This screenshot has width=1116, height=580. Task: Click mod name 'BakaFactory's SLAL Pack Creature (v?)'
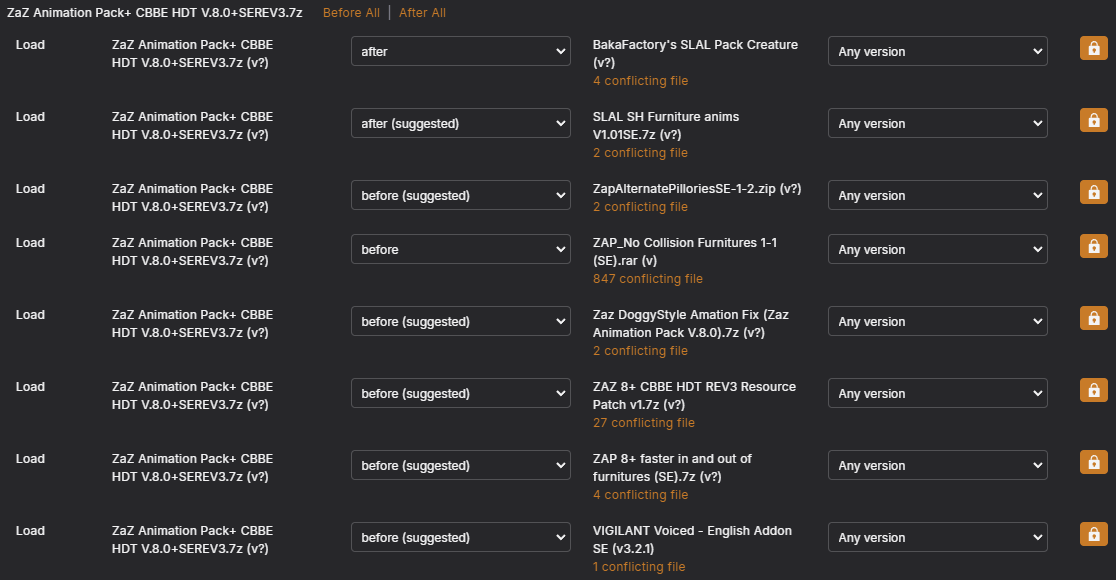click(x=695, y=53)
